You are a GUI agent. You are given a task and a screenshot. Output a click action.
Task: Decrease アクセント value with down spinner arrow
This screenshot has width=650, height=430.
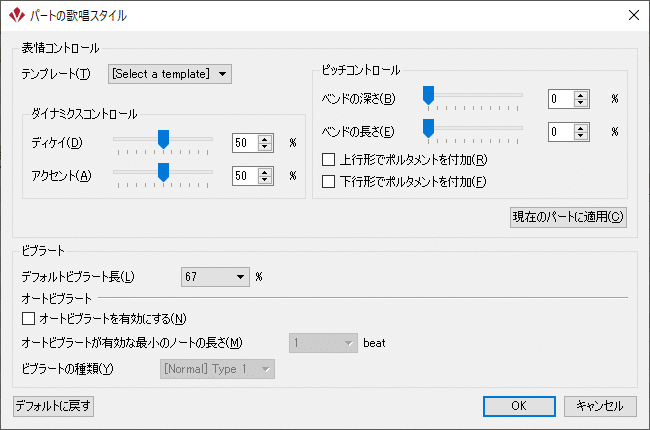(x=264, y=180)
